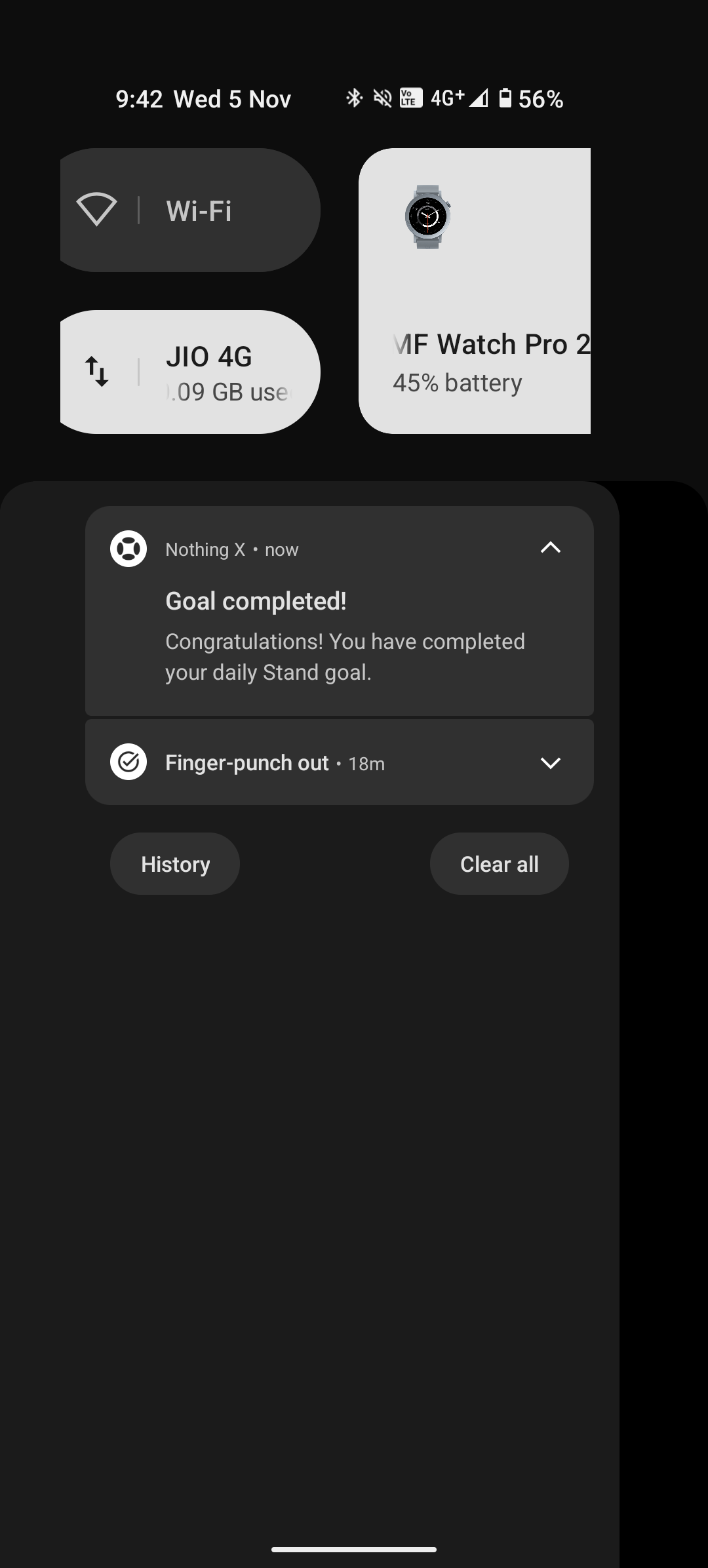Tap the VoLTE status icon
The width and height of the screenshot is (708, 1568).
[x=411, y=98]
